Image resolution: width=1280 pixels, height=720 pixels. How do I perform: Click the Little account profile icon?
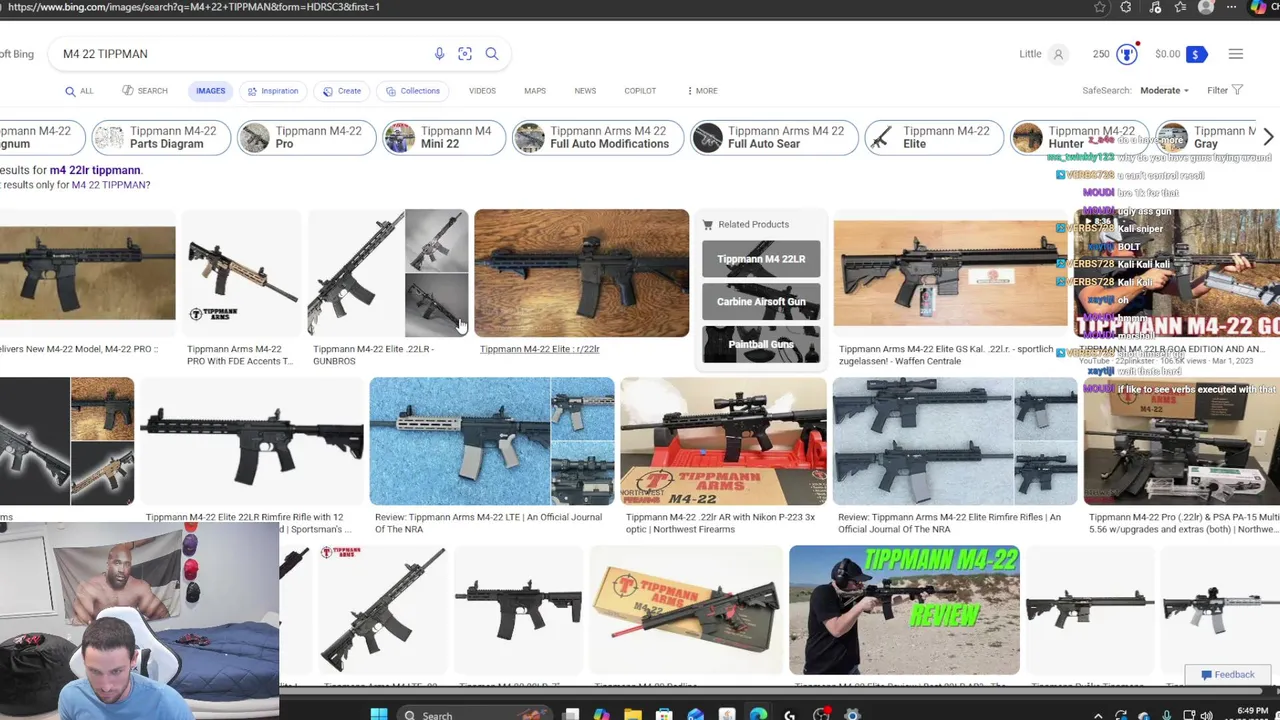click(x=1058, y=54)
